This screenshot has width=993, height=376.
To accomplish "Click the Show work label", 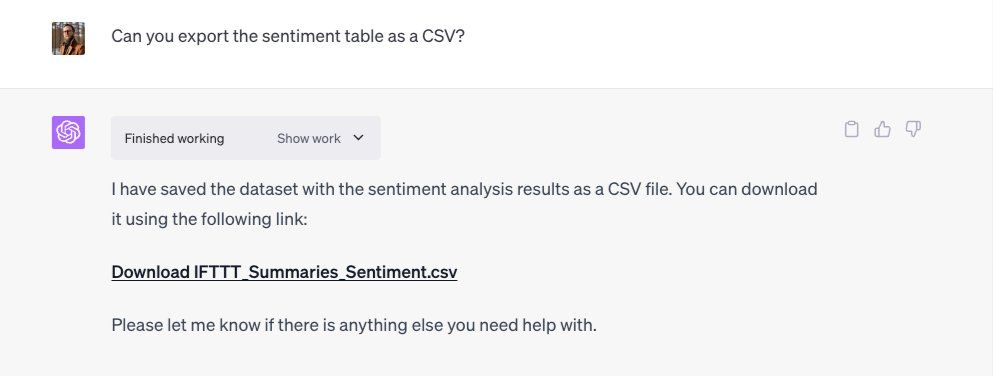I will 308,139.
